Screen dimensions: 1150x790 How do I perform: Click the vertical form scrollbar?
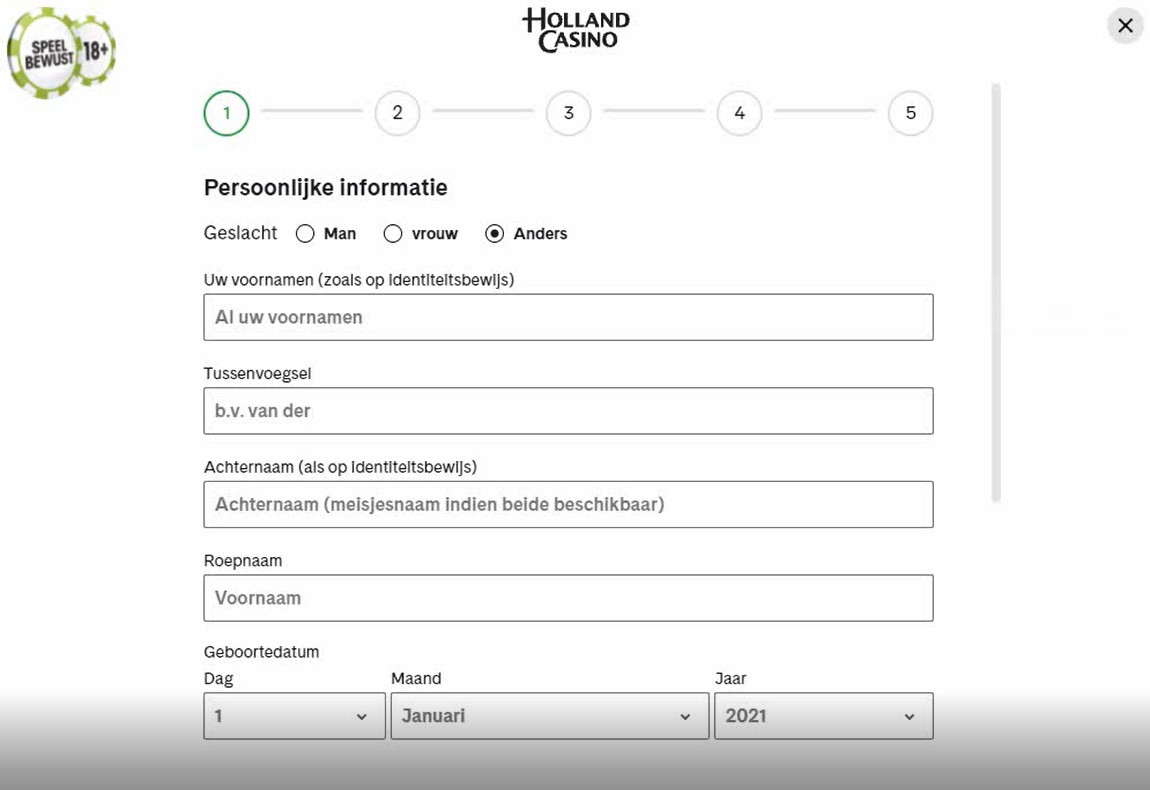click(x=996, y=293)
